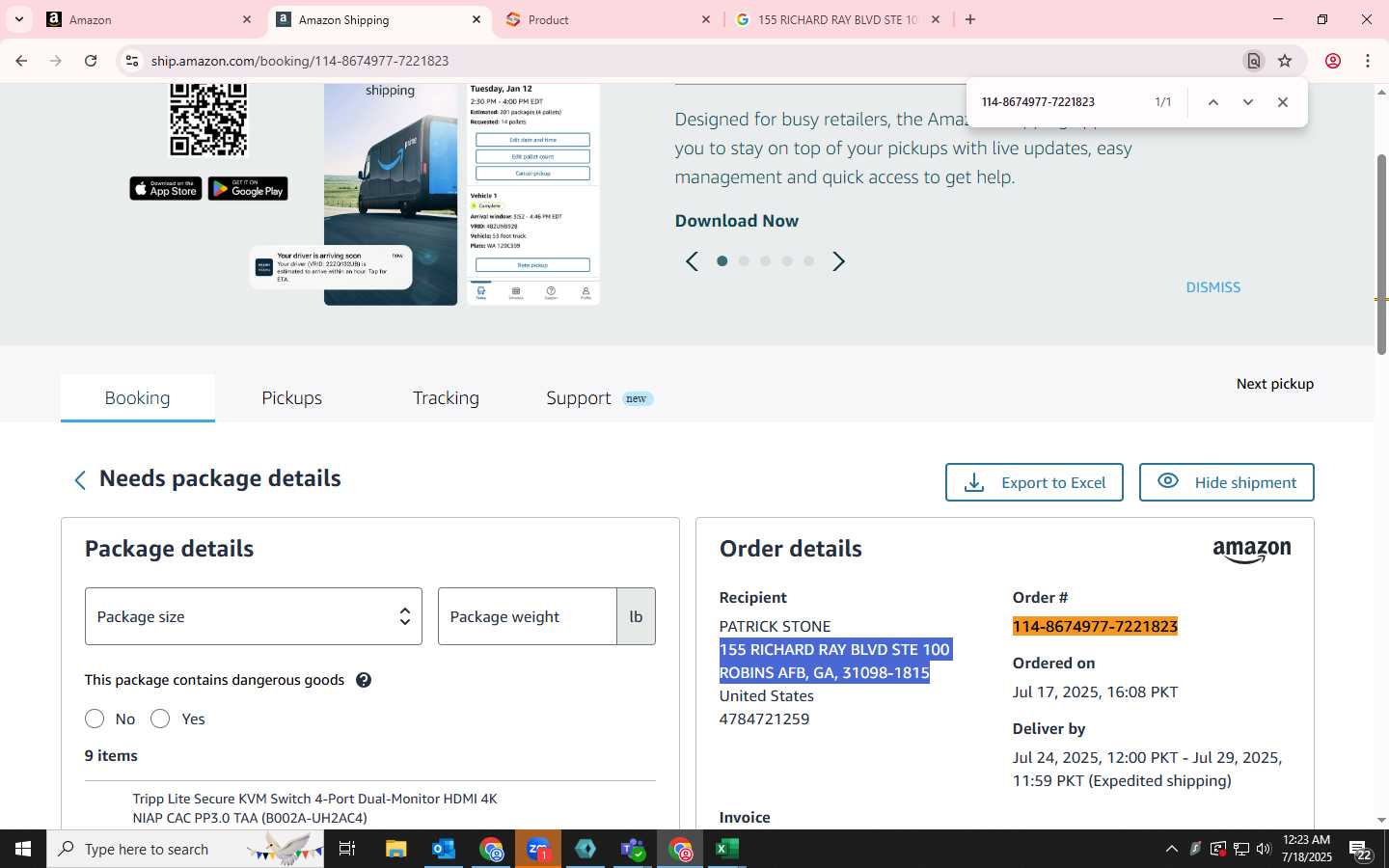The image size is (1389, 868).
Task: Select No for dangerous goods
Action: coord(95,719)
